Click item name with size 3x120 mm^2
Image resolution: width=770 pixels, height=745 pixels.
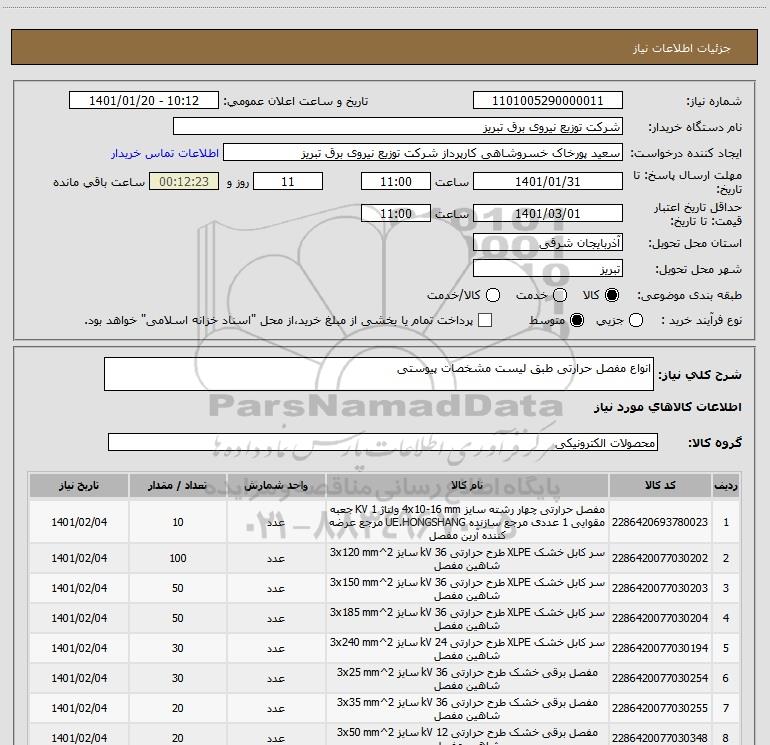coord(467,559)
